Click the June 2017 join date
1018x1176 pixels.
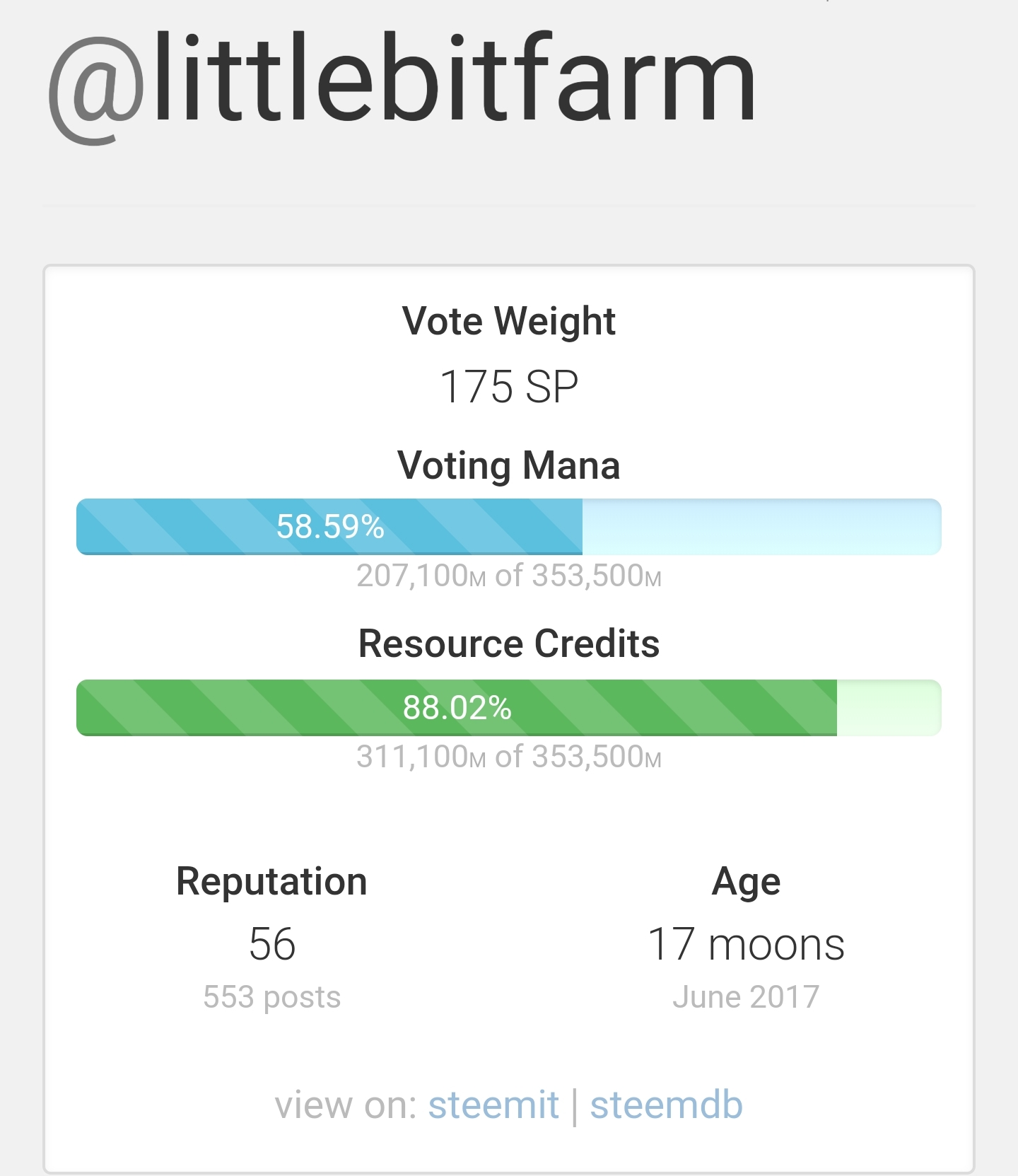tap(746, 997)
